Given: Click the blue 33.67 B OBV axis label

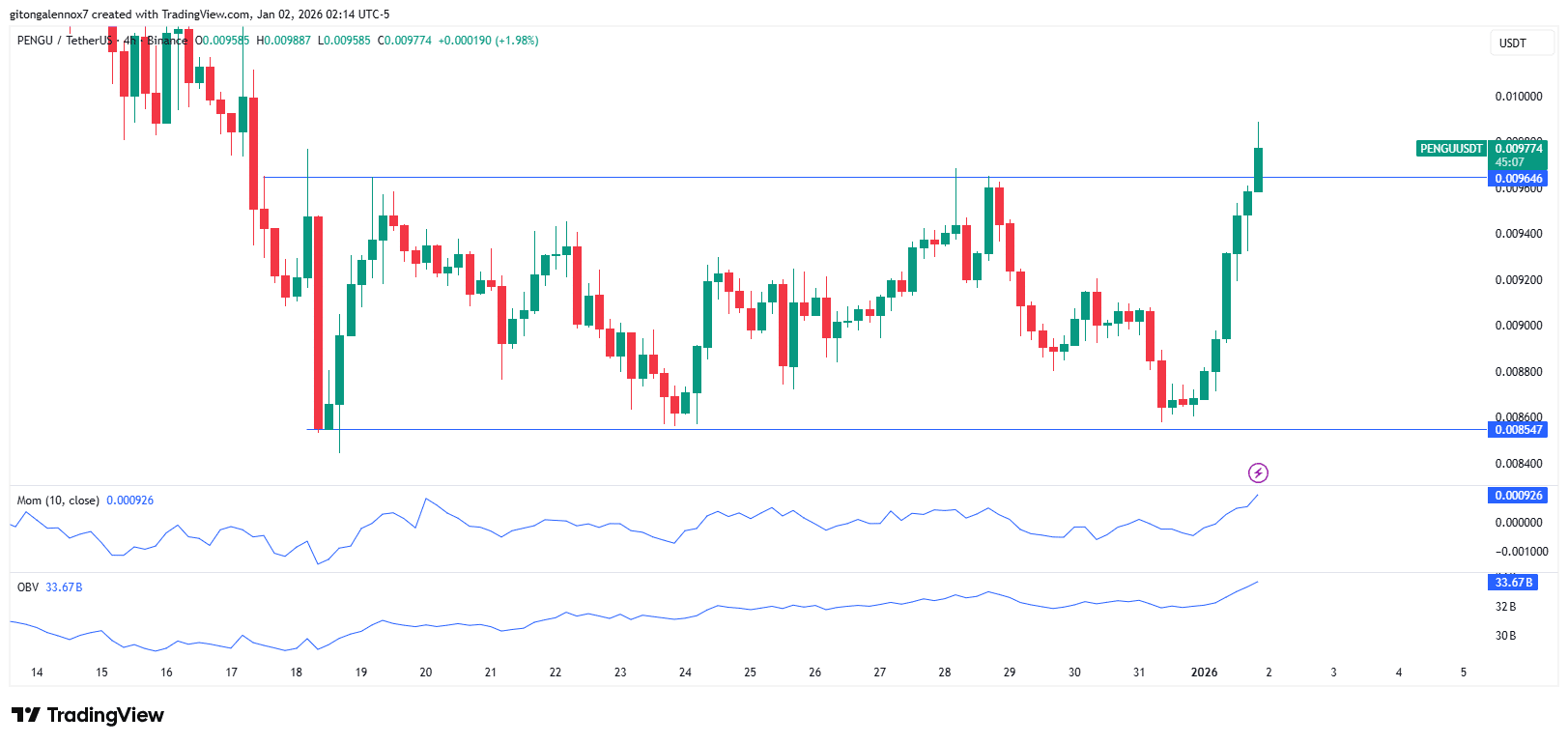Looking at the screenshot, I should [x=1513, y=583].
